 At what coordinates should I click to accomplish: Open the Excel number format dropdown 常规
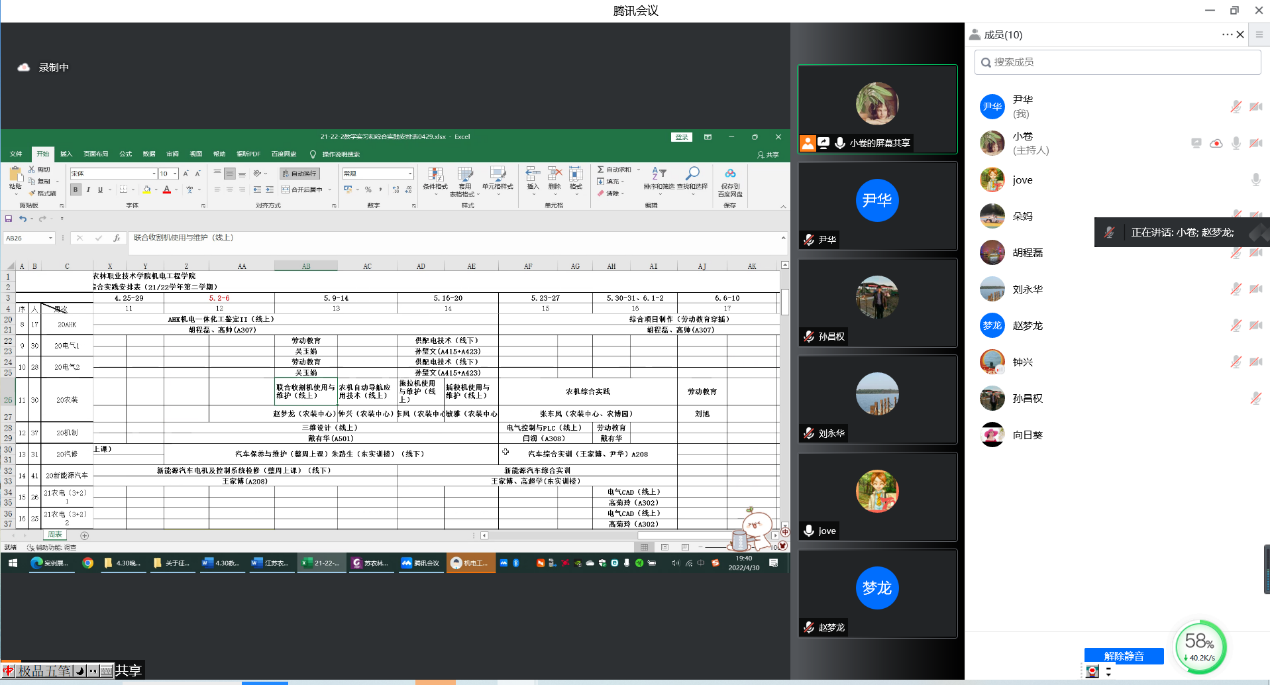408,174
